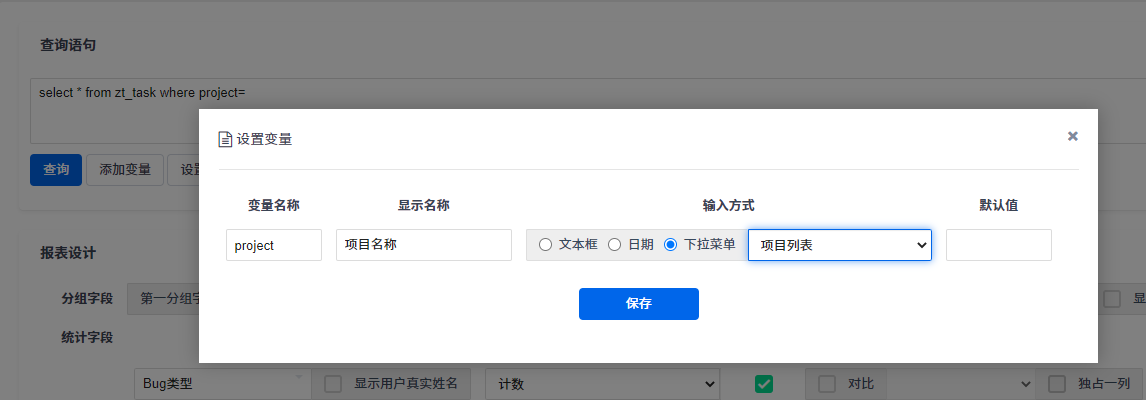Toggle the 独占一列 checkbox
The height and width of the screenshot is (400, 1146).
click(x=1057, y=383)
